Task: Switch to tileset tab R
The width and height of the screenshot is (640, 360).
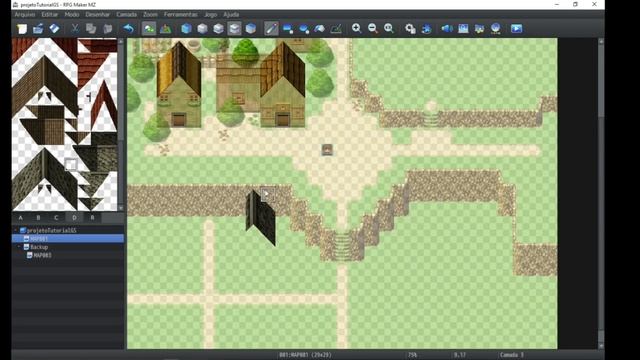Action: [92, 218]
